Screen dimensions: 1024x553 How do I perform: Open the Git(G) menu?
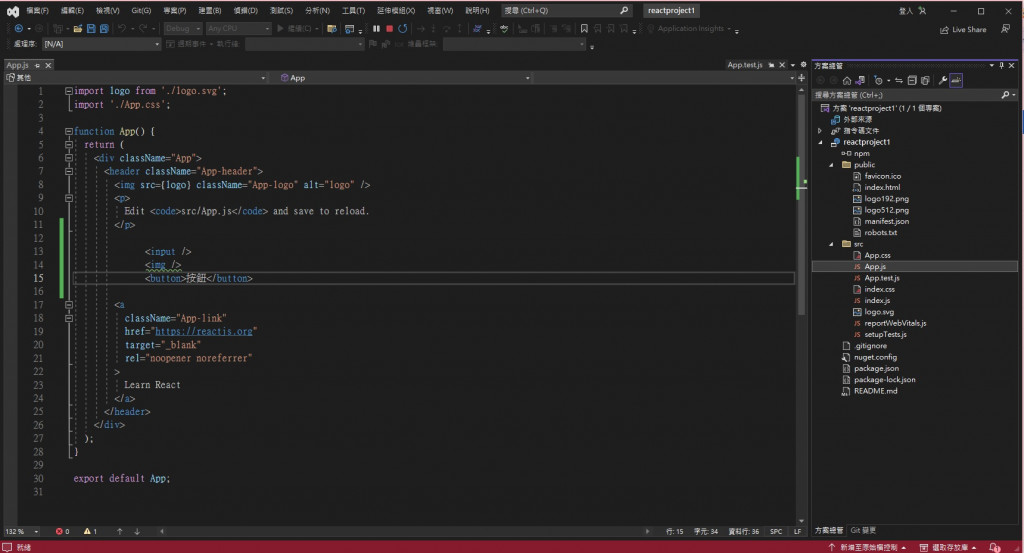point(141,10)
